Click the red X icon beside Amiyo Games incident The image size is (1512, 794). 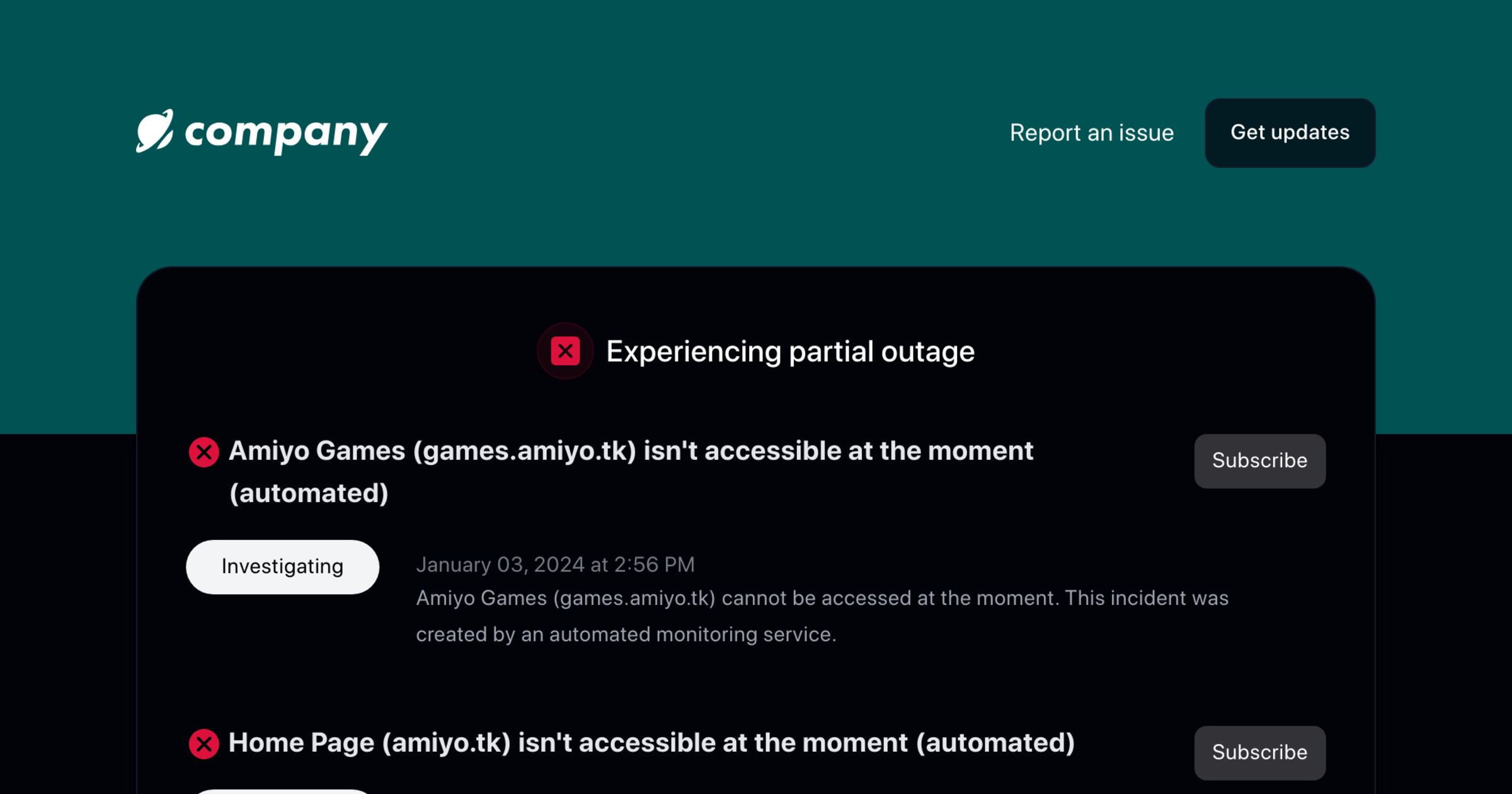pos(203,452)
